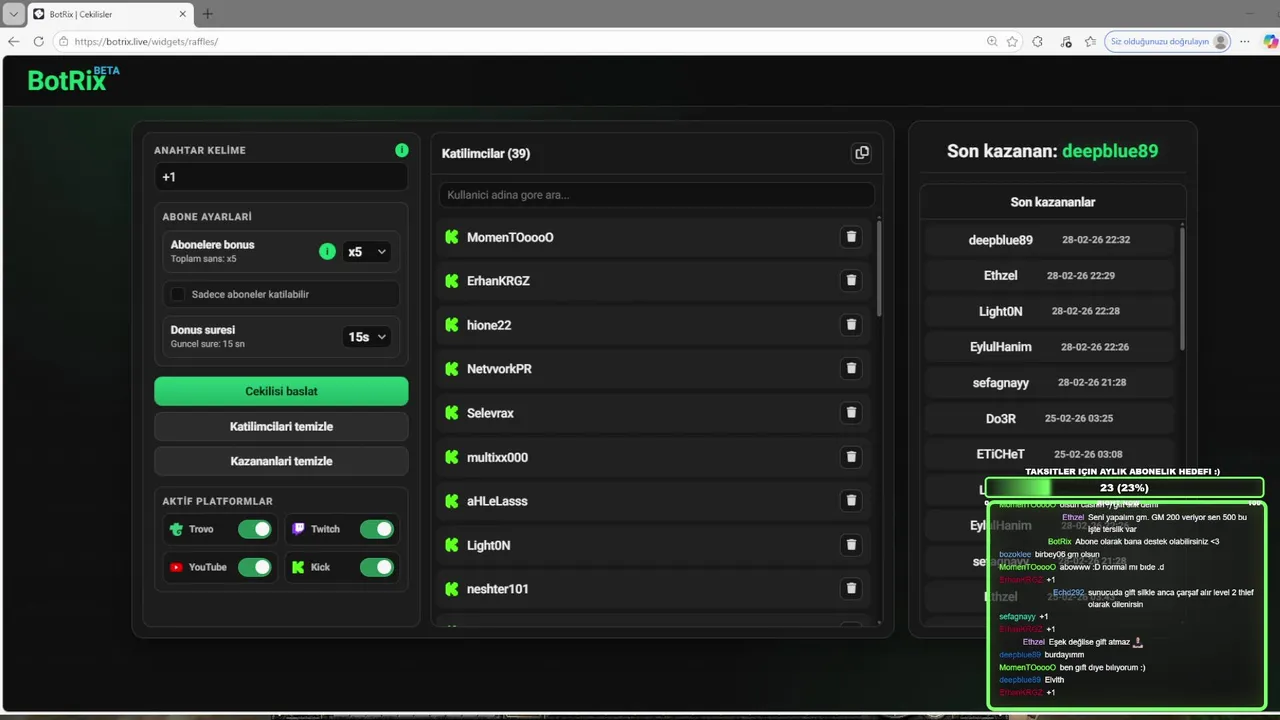Reload the page with the refresh icon
1280x720 pixels.
click(38, 42)
